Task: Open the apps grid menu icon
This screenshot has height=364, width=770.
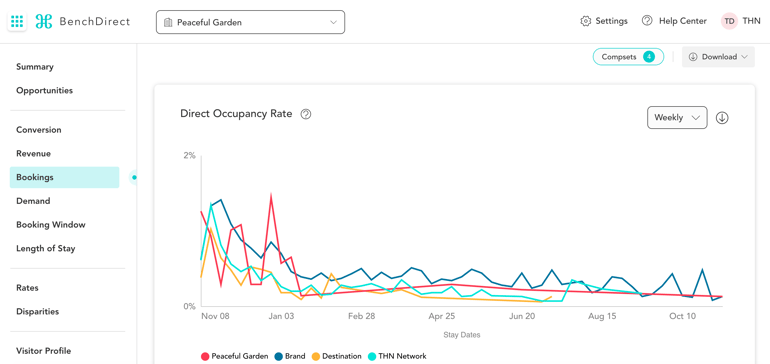Action: (17, 22)
